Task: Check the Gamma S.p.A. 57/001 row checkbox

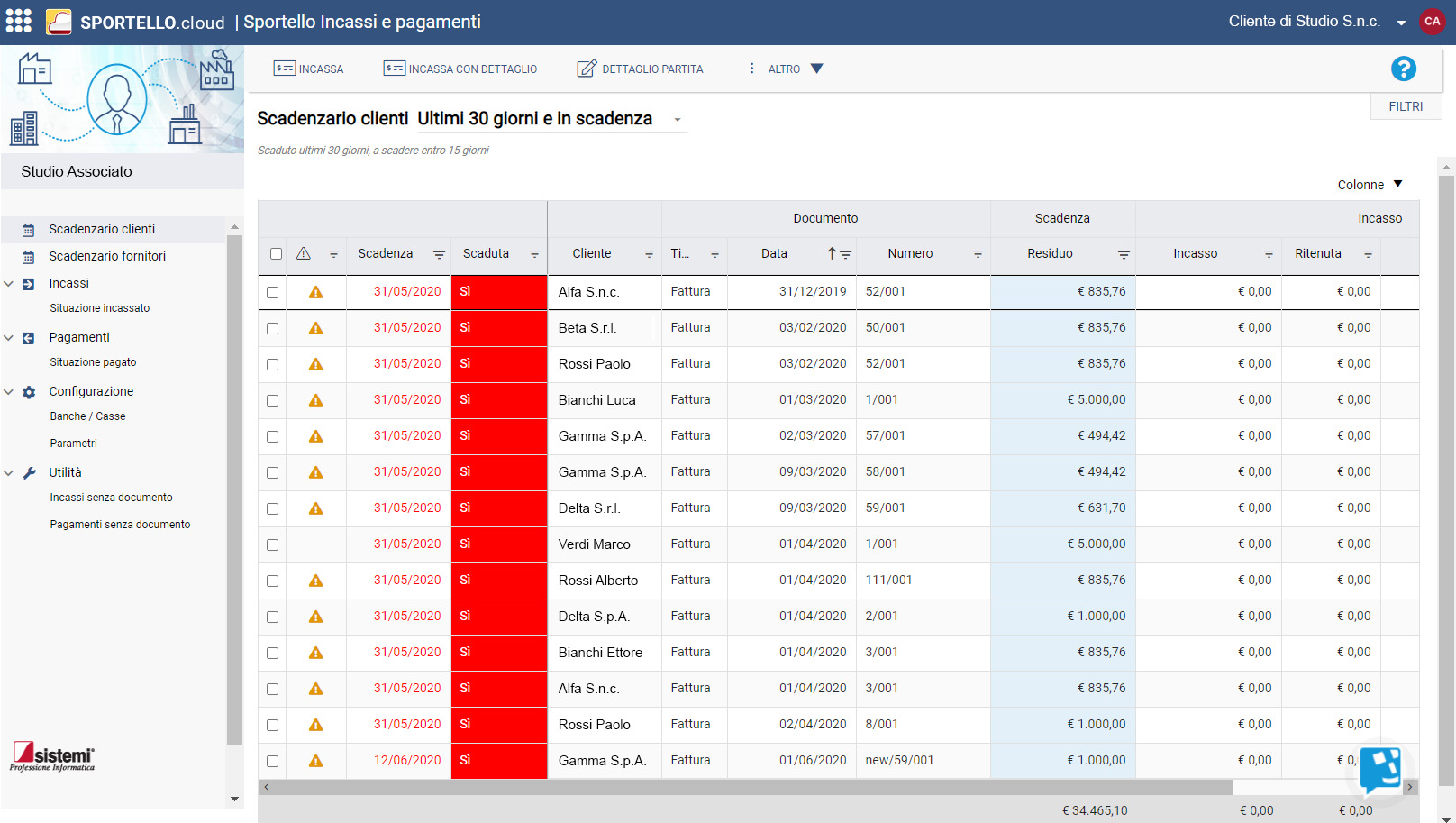Action: pyautogui.click(x=272, y=437)
